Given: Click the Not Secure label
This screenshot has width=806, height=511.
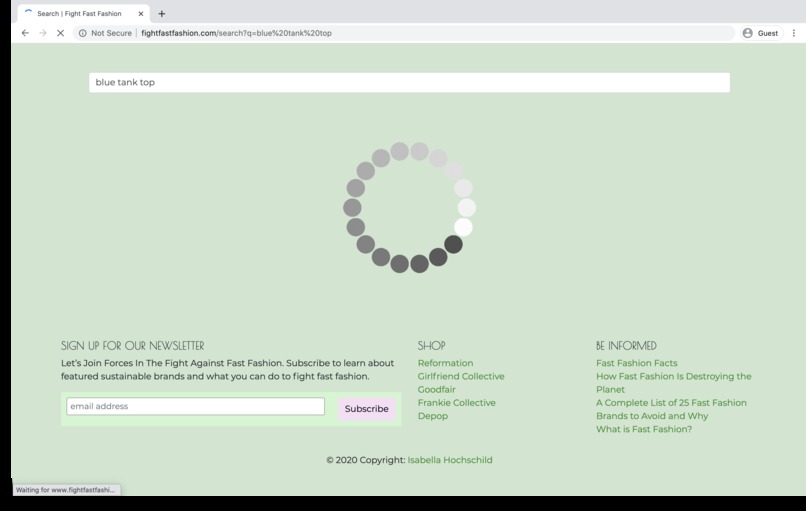Looking at the screenshot, I should tap(111, 33).
